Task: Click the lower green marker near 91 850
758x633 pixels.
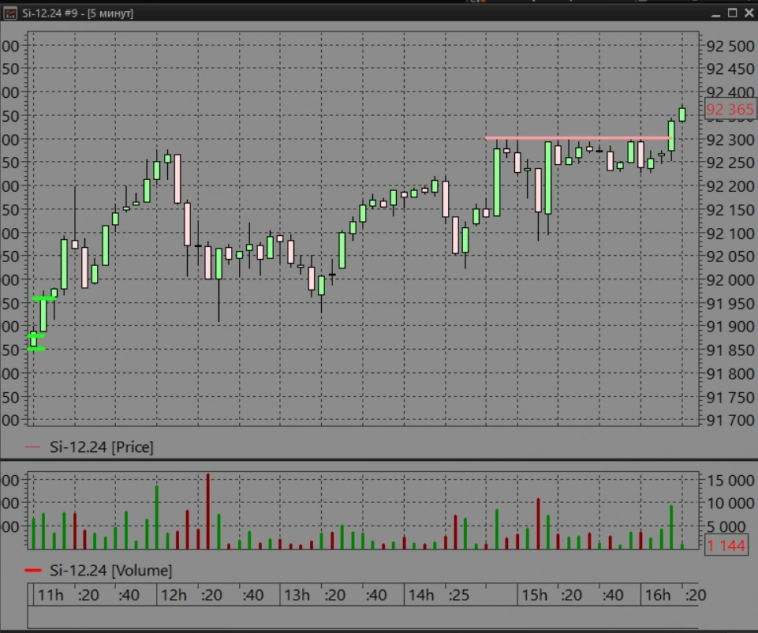Action: 35,348
